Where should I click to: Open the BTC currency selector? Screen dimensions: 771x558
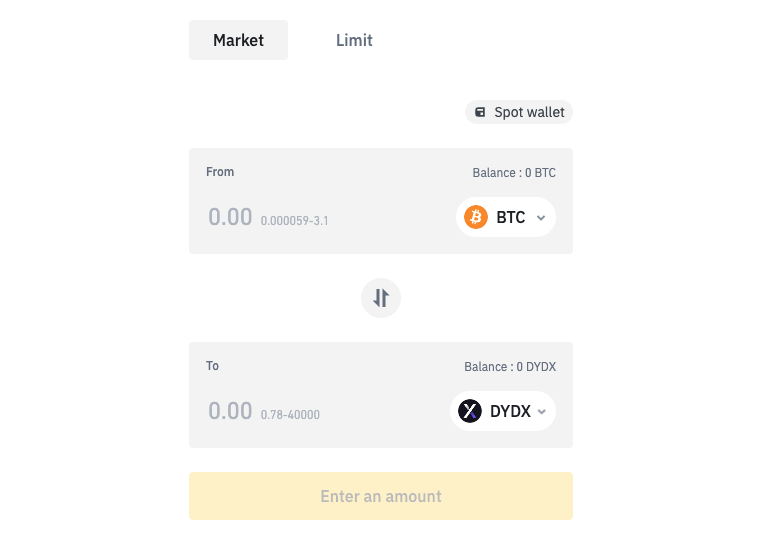point(506,217)
